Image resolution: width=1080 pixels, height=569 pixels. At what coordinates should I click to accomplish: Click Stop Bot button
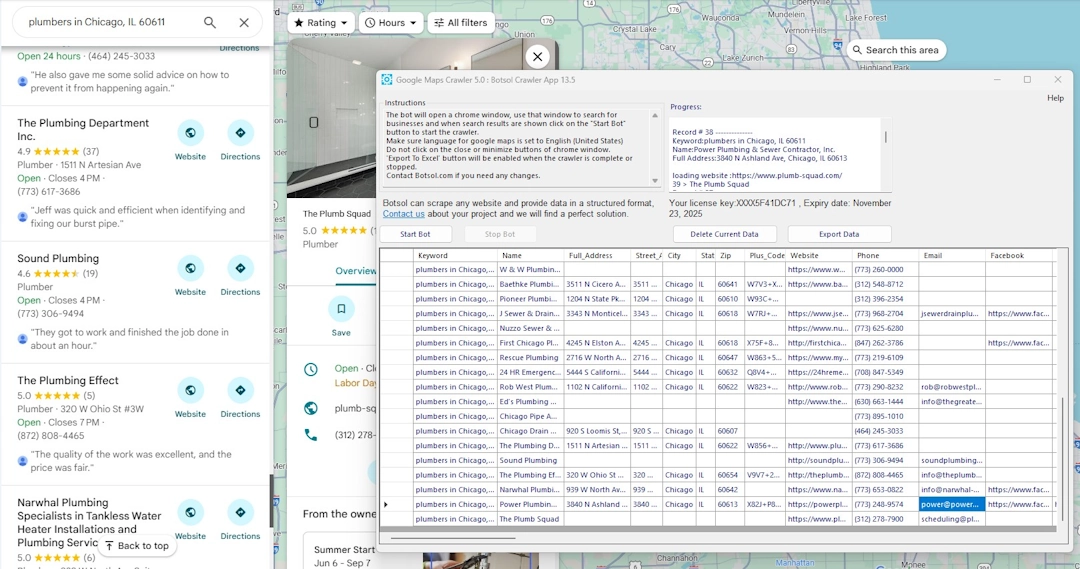(x=500, y=234)
